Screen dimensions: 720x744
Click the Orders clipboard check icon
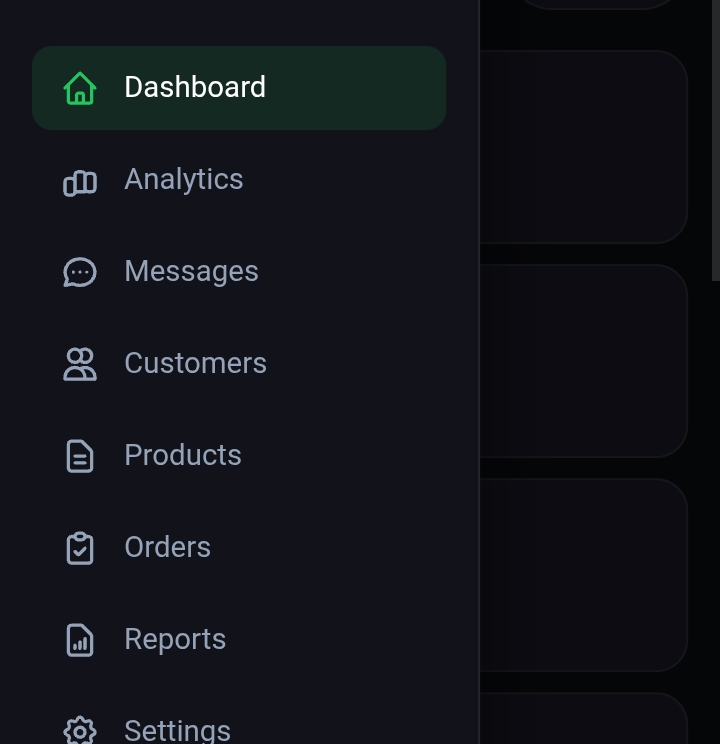[x=80, y=548]
